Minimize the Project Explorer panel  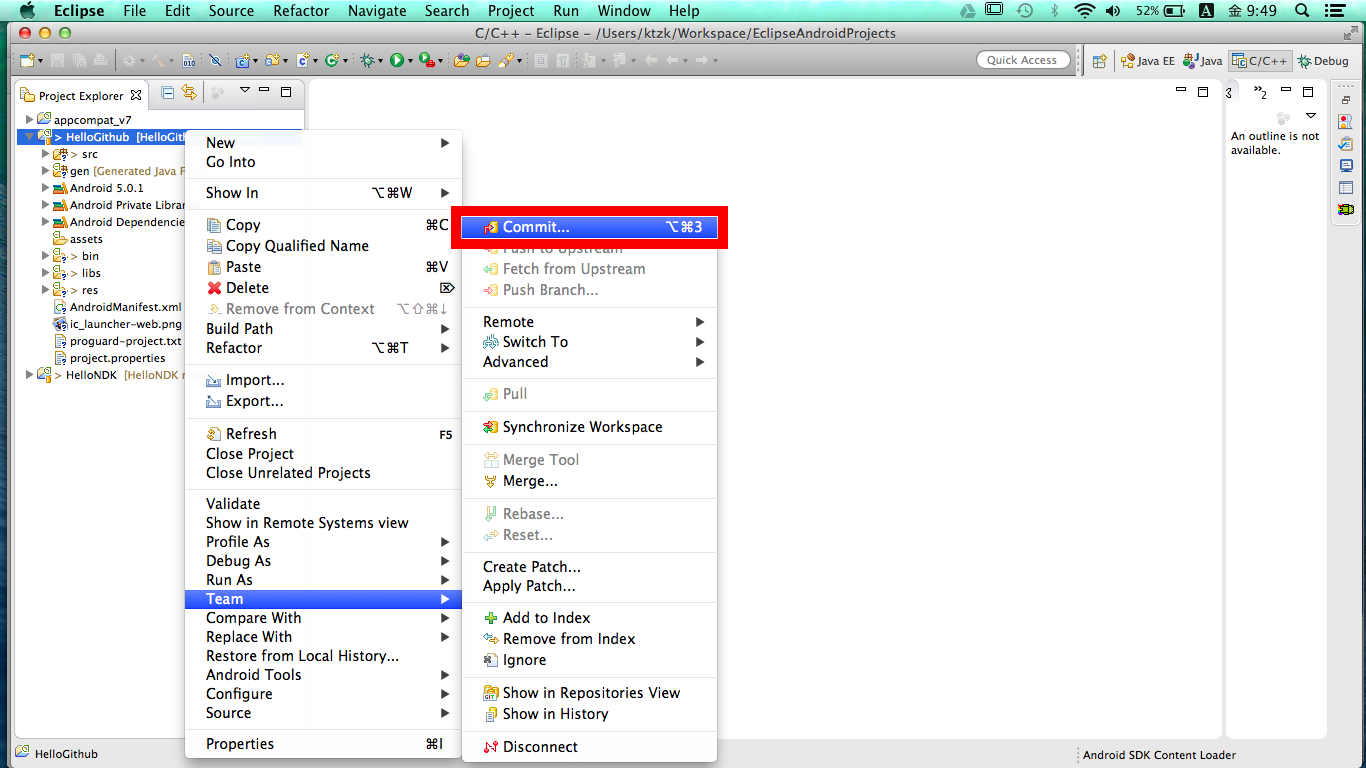(263, 91)
